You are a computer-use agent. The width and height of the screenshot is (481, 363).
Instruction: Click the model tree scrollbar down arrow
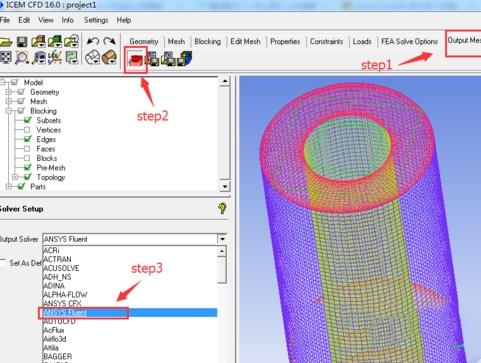tap(225, 186)
